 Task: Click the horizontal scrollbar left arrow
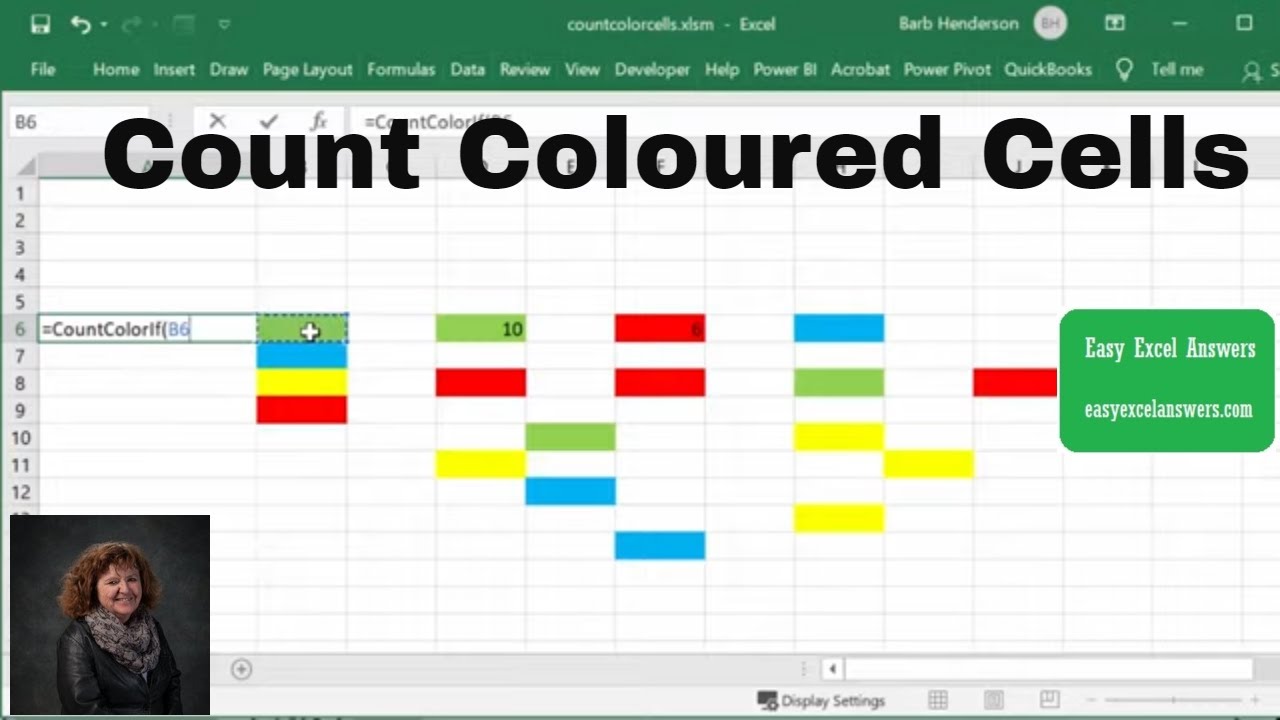pyautogui.click(x=832, y=668)
